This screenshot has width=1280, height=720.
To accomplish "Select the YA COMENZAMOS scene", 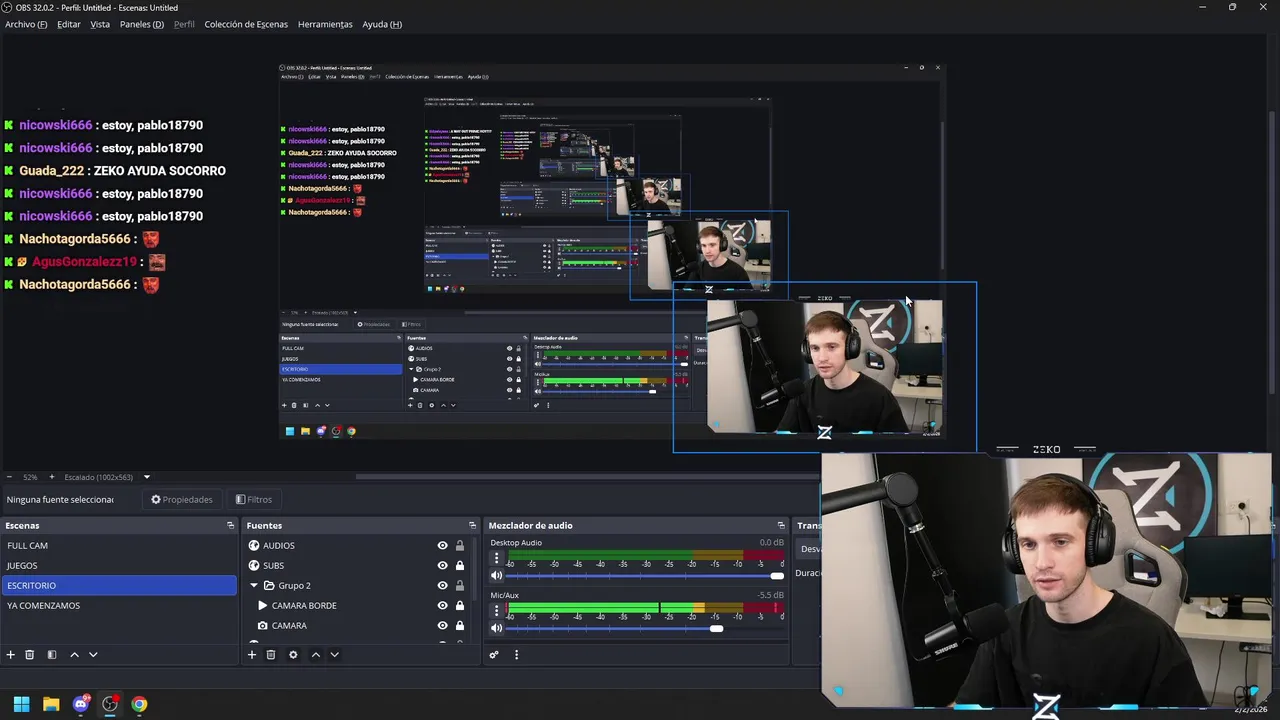I will coord(119,606).
